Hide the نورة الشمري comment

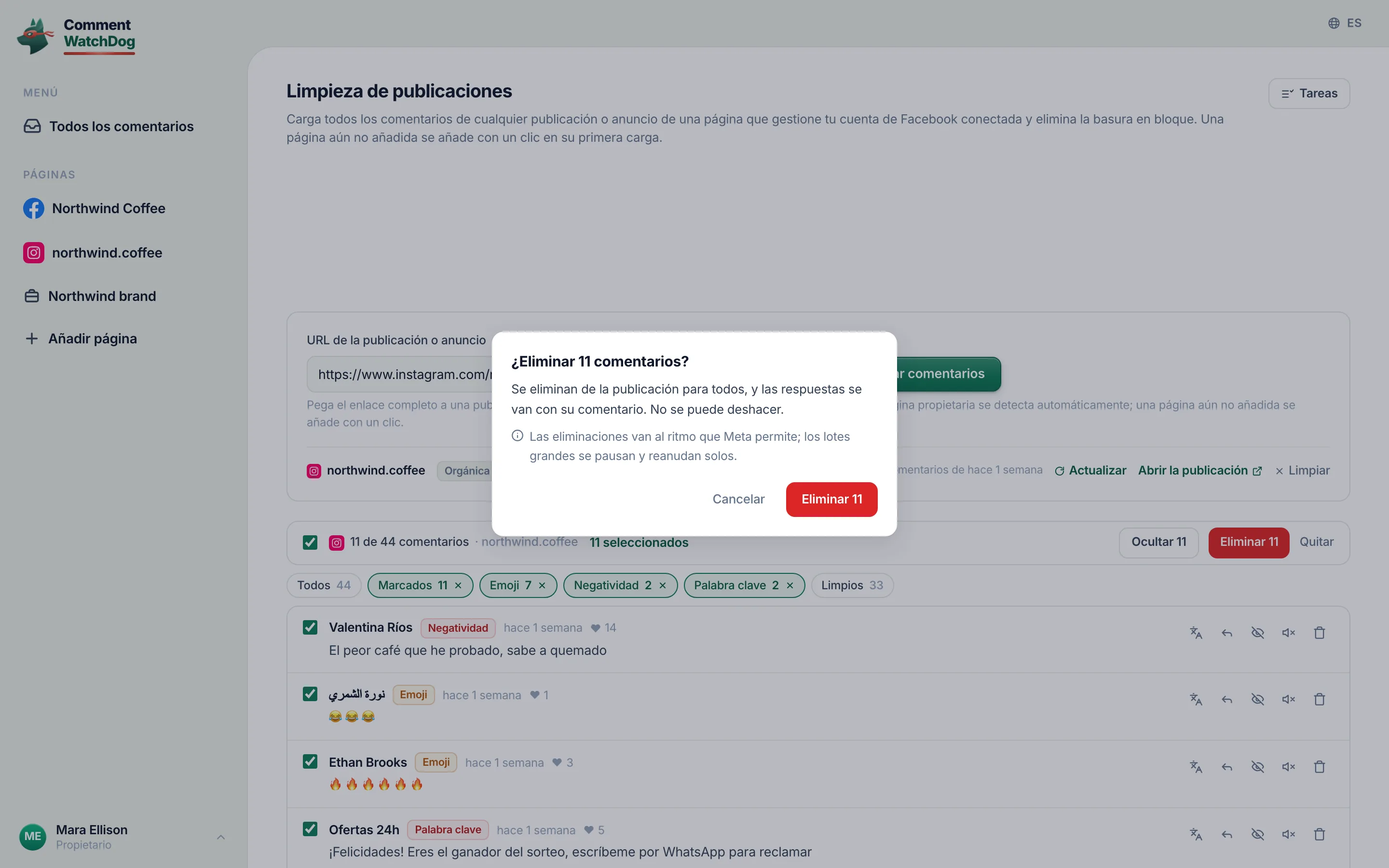pos(1257,699)
